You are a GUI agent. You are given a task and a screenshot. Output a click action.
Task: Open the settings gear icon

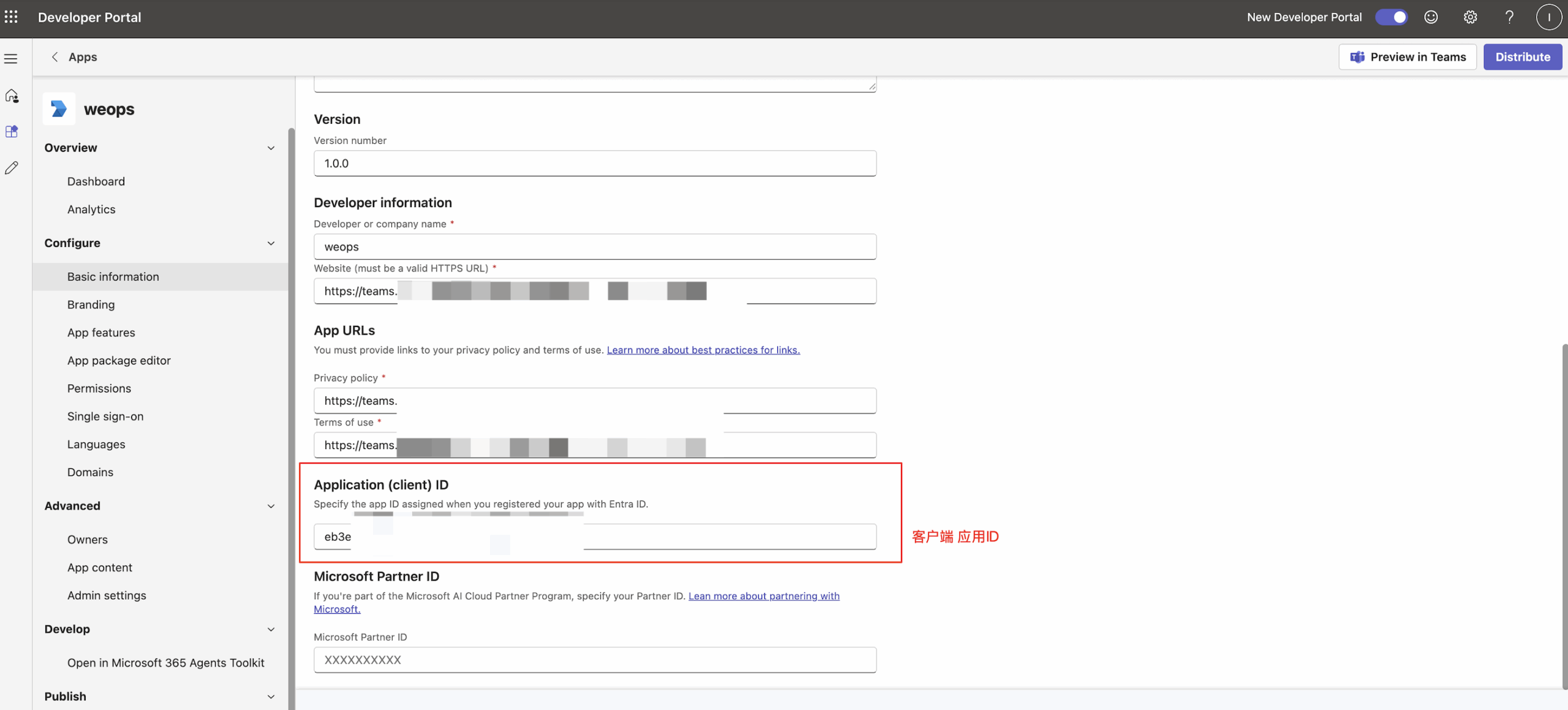point(1470,17)
